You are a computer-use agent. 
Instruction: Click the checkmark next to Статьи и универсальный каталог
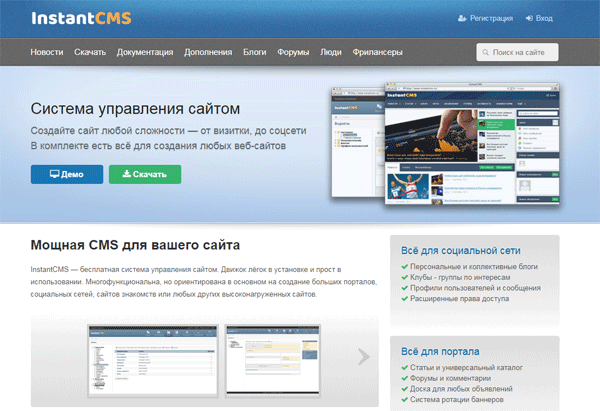click(404, 367)
